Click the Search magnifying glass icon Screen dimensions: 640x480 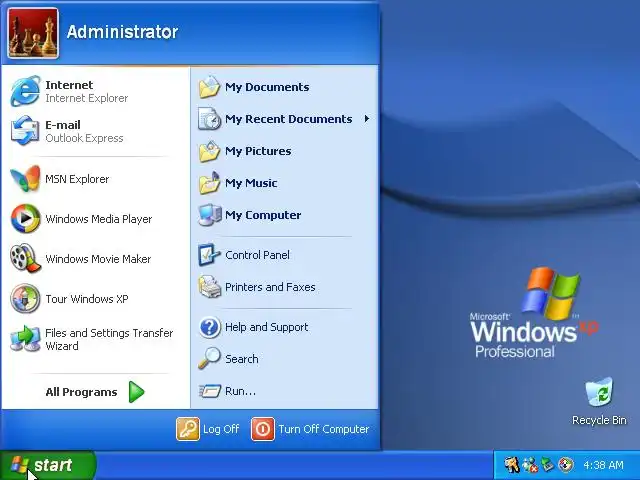(x=209, y=358)
